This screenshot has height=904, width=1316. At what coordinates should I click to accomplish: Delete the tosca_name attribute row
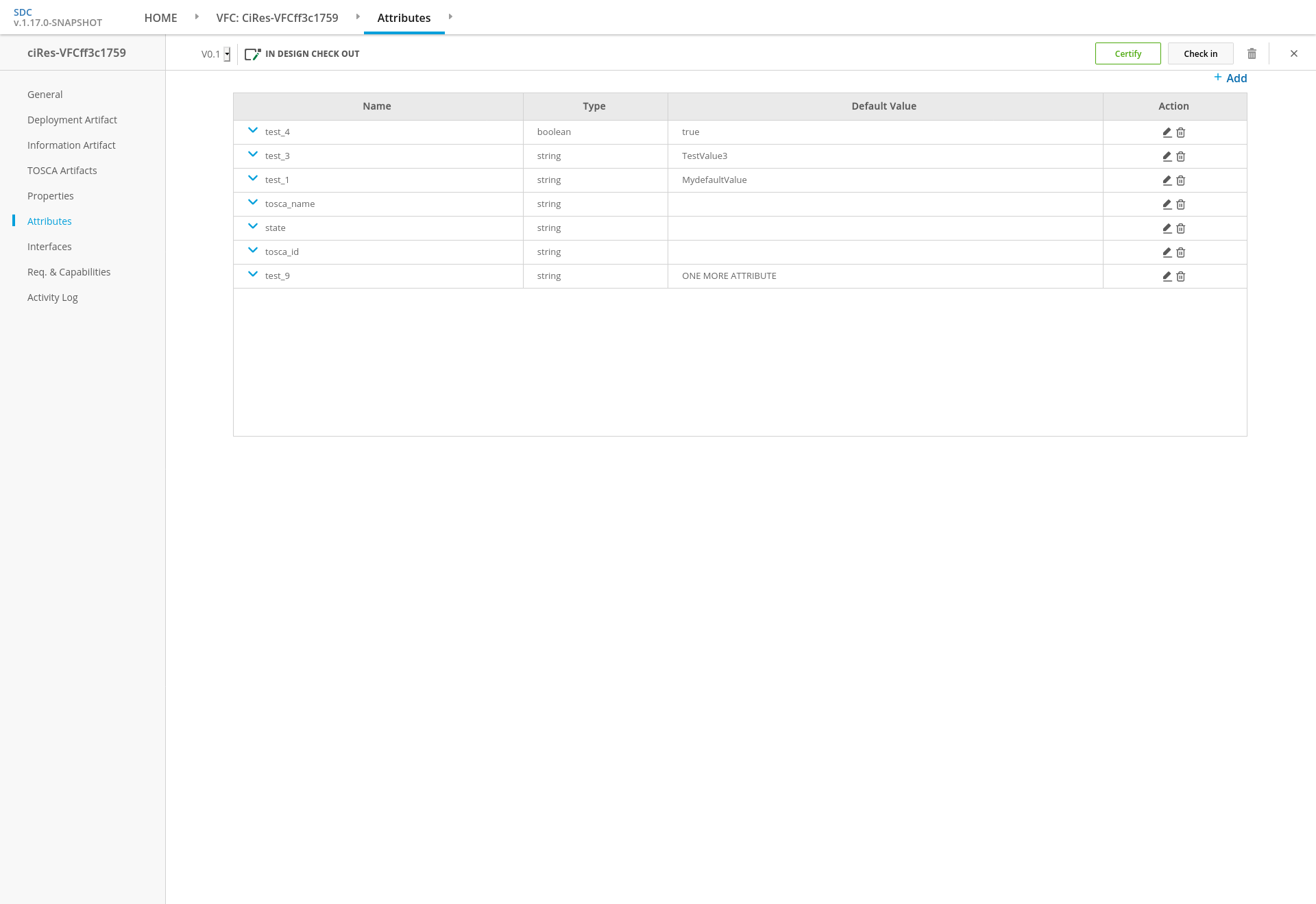pos(1181,204)
